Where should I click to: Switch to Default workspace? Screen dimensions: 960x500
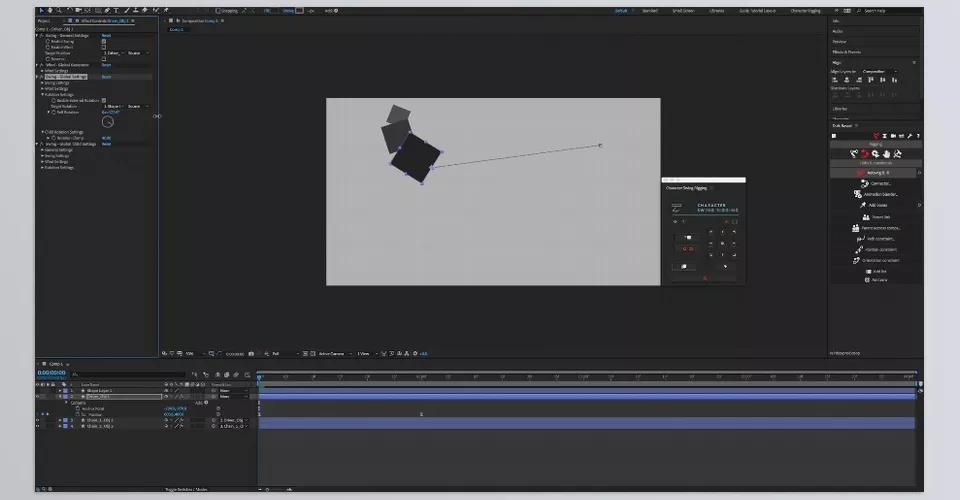tap(621, 10)
